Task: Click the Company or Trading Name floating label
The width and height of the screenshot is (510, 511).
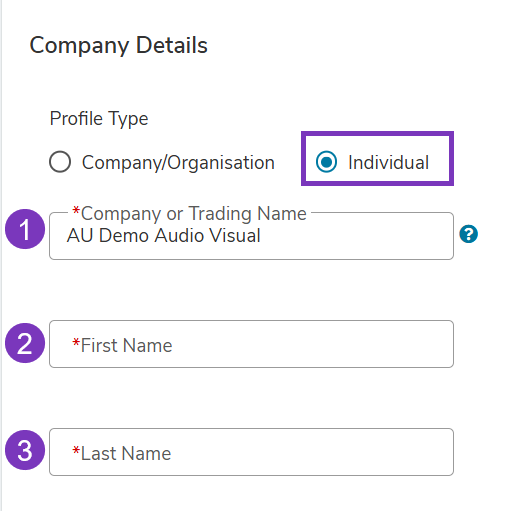Action: tap(189, 213)
